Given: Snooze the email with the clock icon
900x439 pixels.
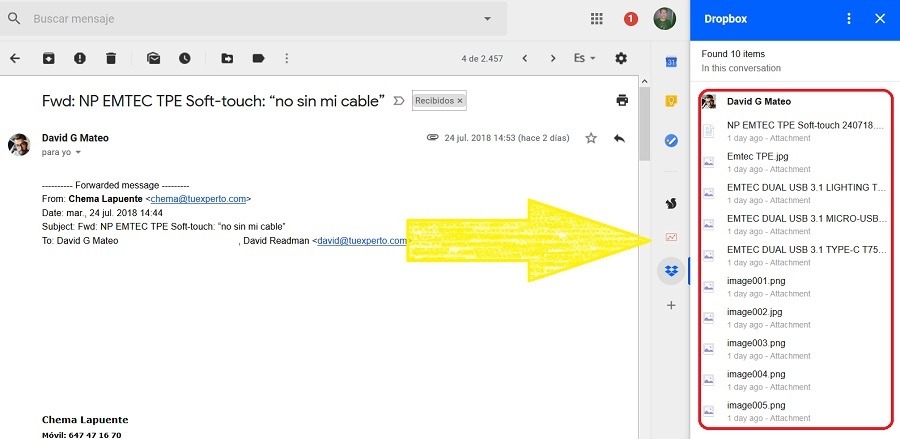Looking at the screenshot, I should (185, 59).
